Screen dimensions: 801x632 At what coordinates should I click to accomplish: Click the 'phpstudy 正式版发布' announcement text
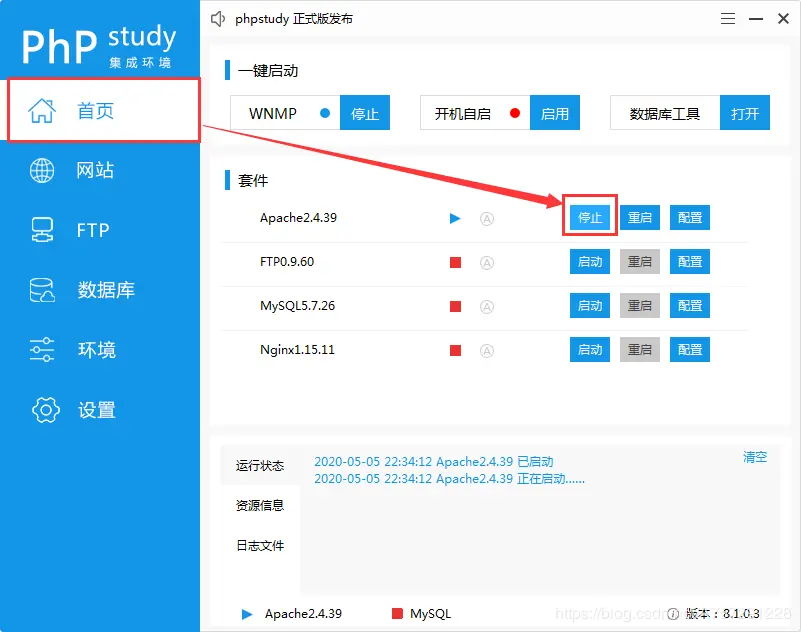pos(294,19)
